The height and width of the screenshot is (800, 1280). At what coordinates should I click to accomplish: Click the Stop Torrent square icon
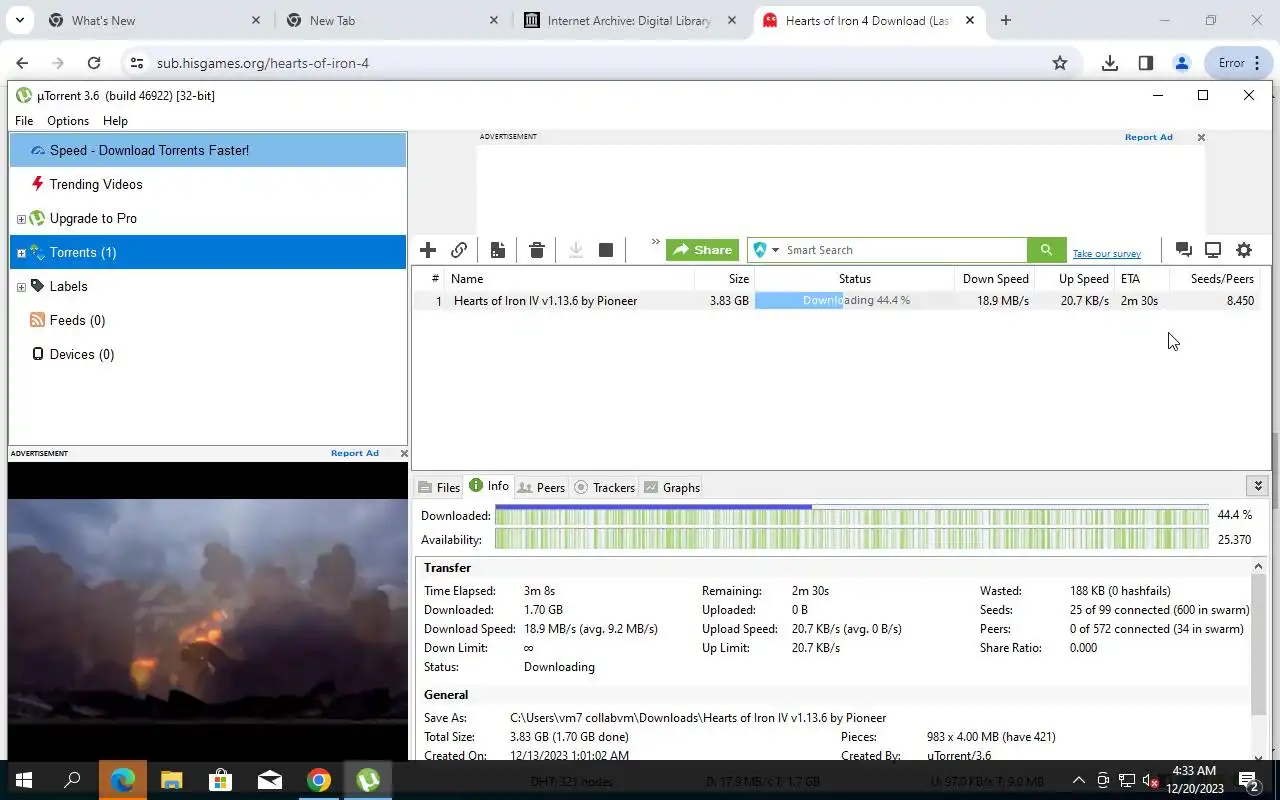[x=606, y=250]
